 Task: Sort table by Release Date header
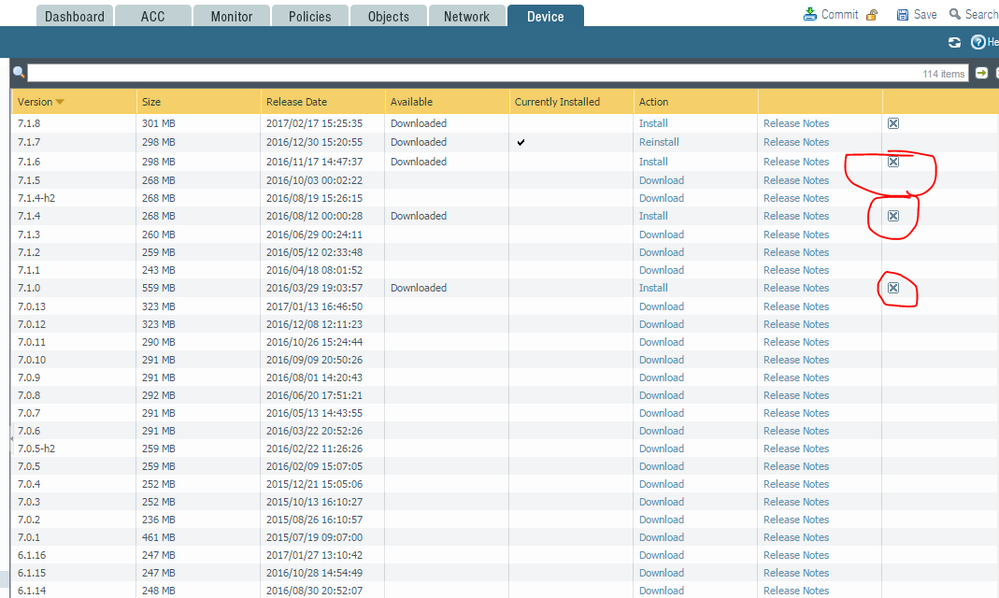point(296,102)
